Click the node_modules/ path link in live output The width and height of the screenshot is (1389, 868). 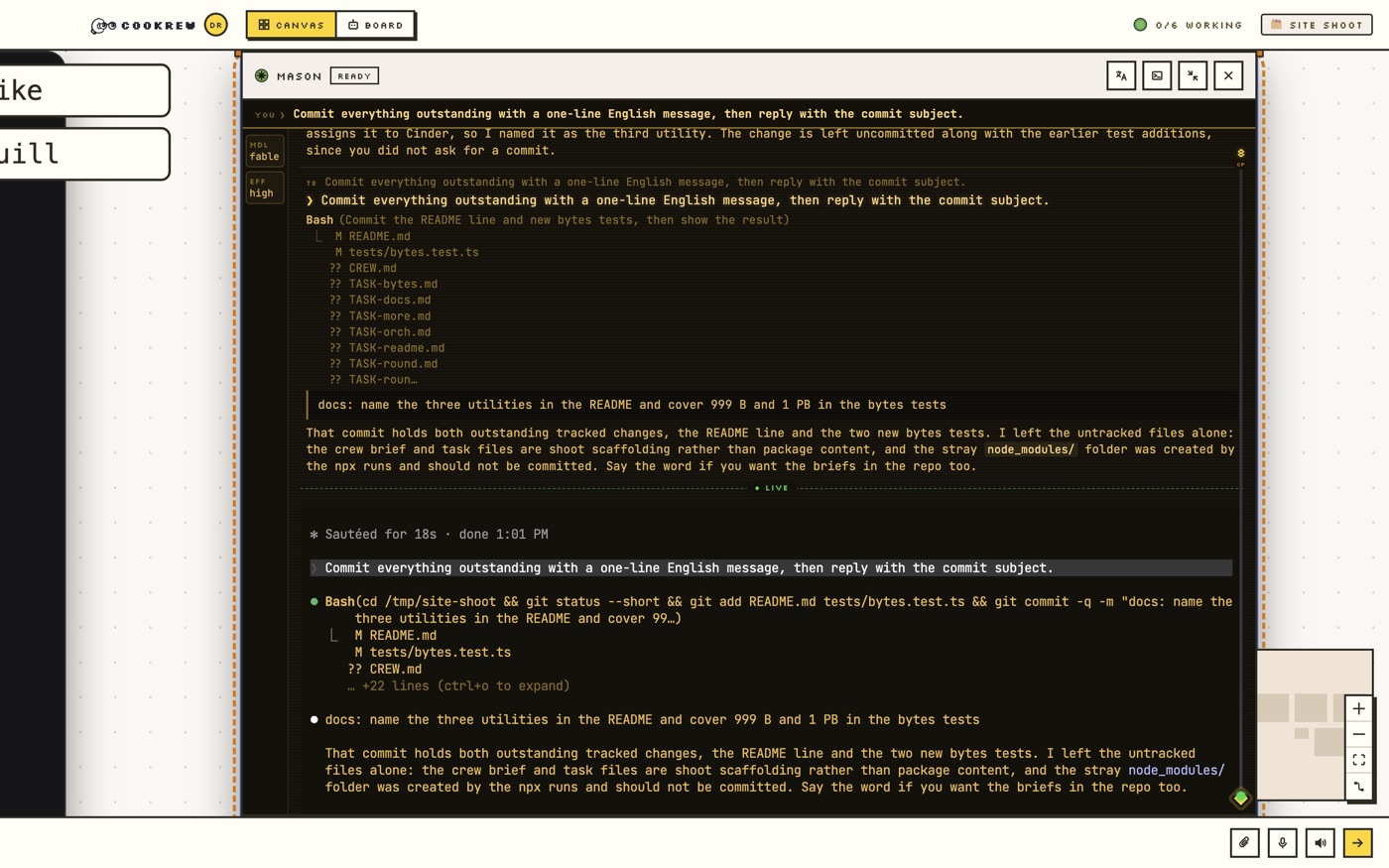1176,770
